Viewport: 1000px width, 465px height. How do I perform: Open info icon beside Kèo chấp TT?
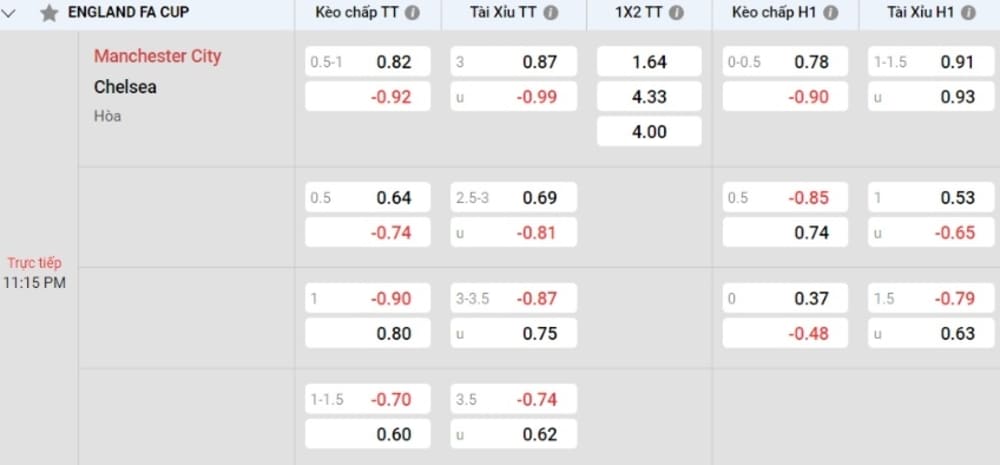coord(413,13)
